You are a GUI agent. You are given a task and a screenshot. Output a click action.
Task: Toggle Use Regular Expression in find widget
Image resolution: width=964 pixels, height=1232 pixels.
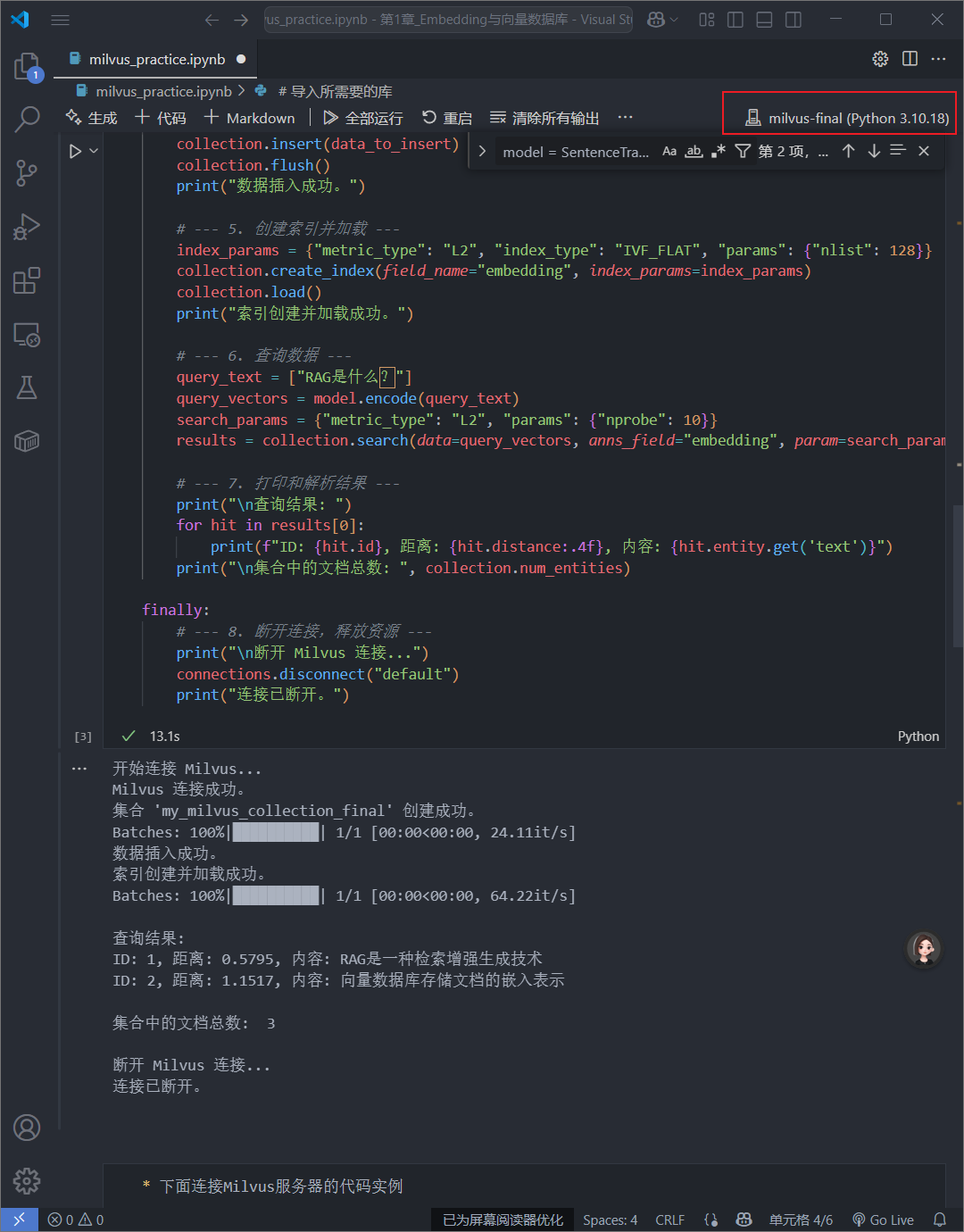coord(718,152)
